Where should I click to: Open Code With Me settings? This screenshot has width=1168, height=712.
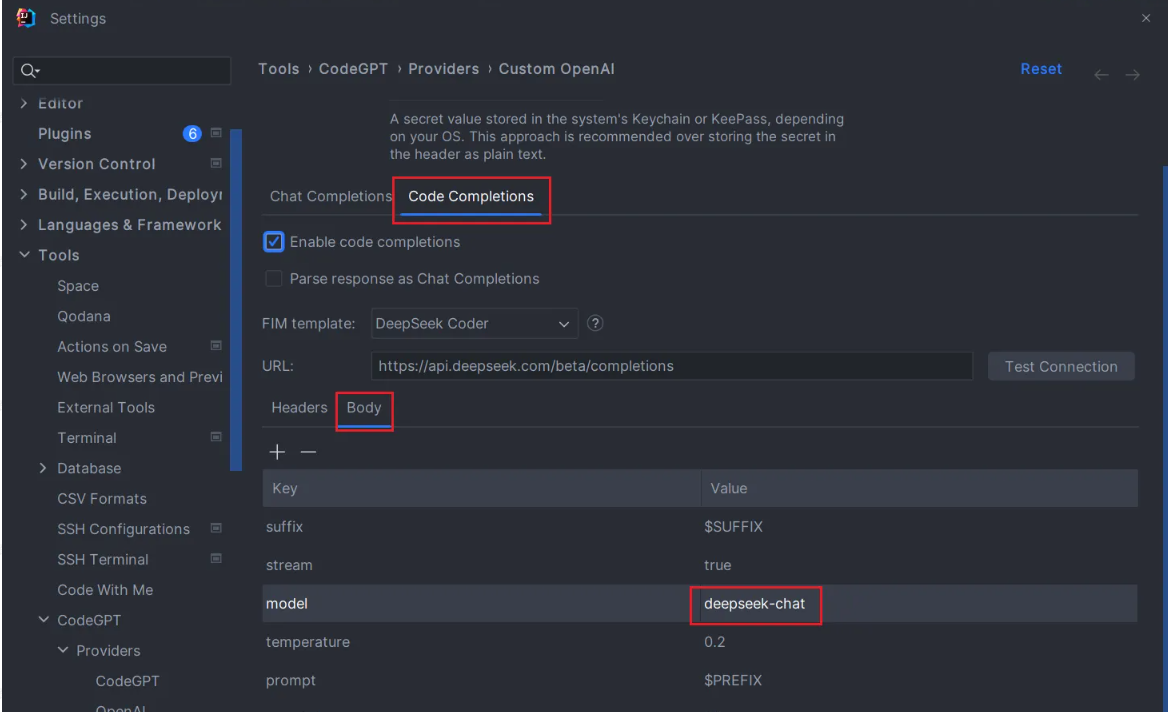point(105,590)
